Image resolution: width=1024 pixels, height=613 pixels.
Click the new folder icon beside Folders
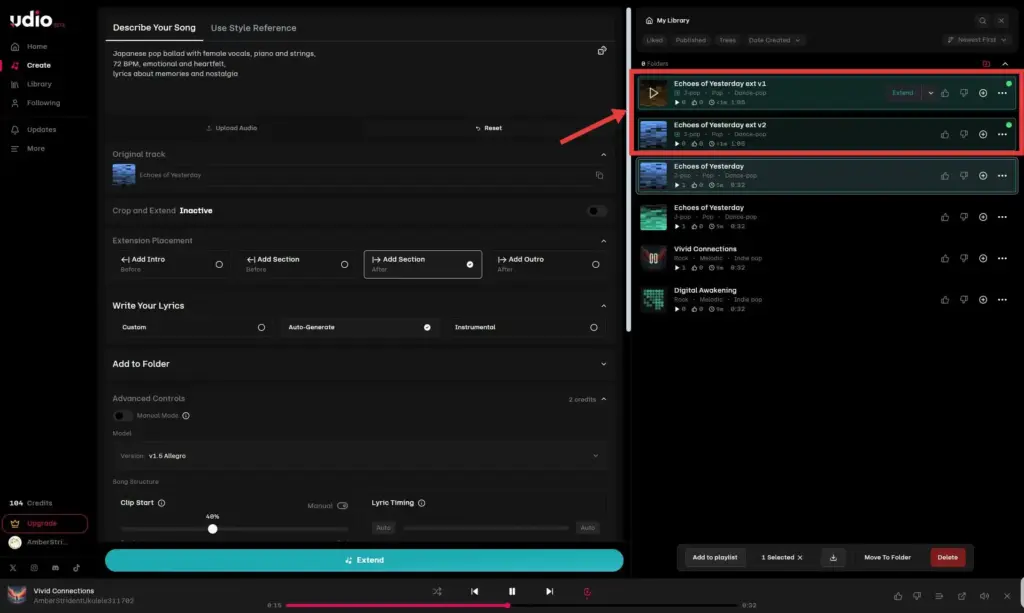(986, 64)
